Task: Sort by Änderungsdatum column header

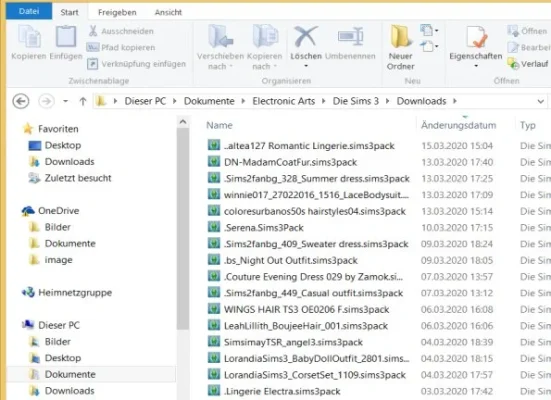Action: tap(459, 125)
